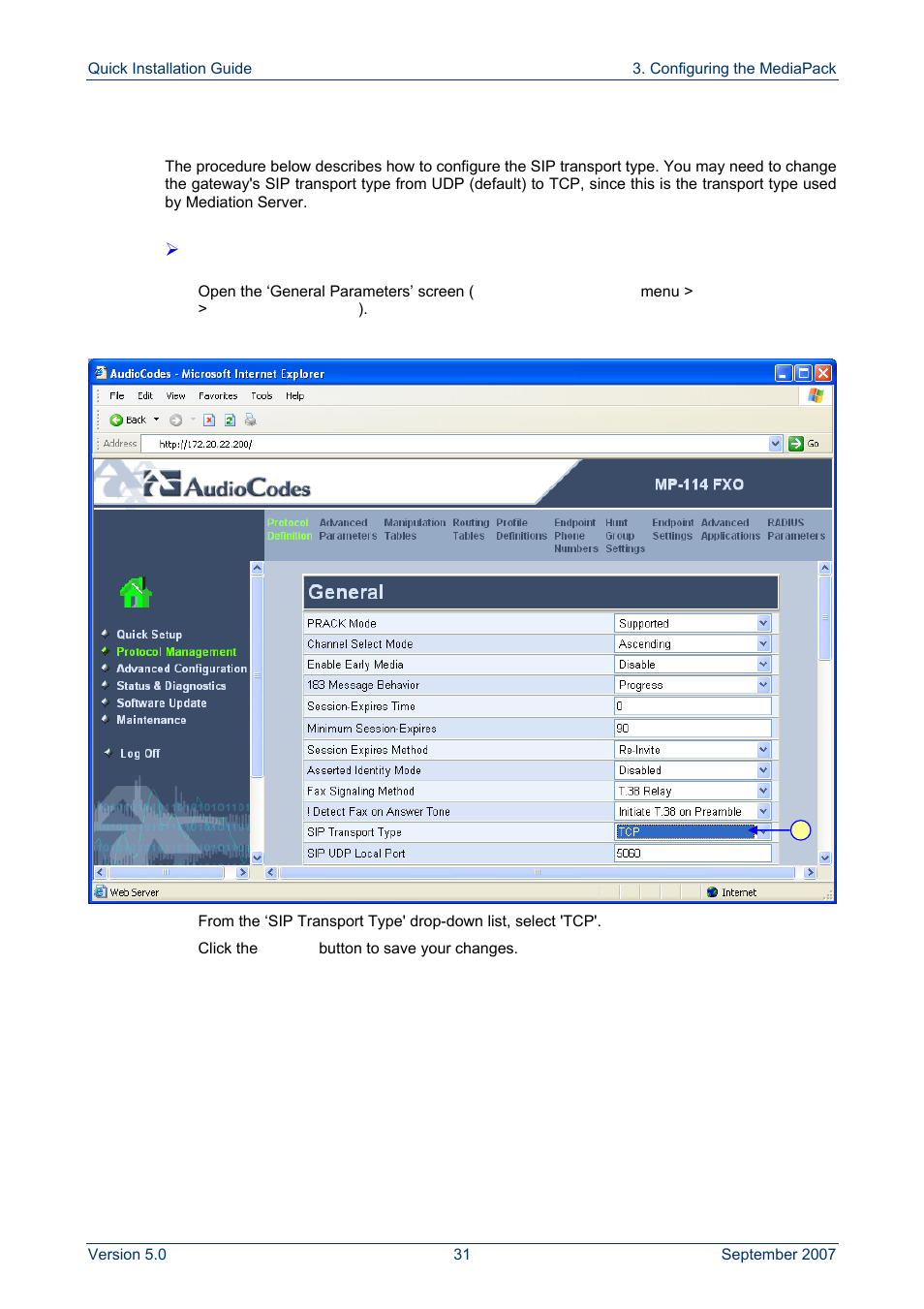The height and width of the screenshot is (1309, 924).
Task: Click the green Home icon in sidebar
Action: coord(136,592)
